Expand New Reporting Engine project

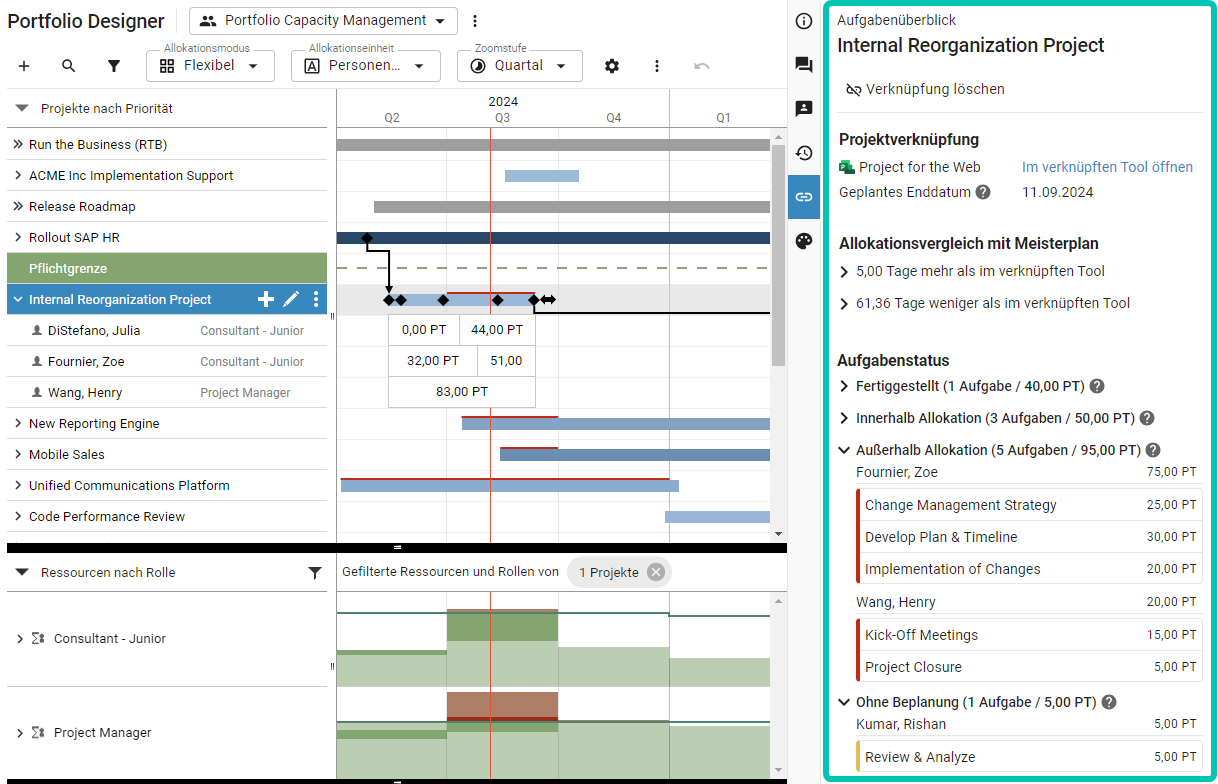tap(18, 423)
